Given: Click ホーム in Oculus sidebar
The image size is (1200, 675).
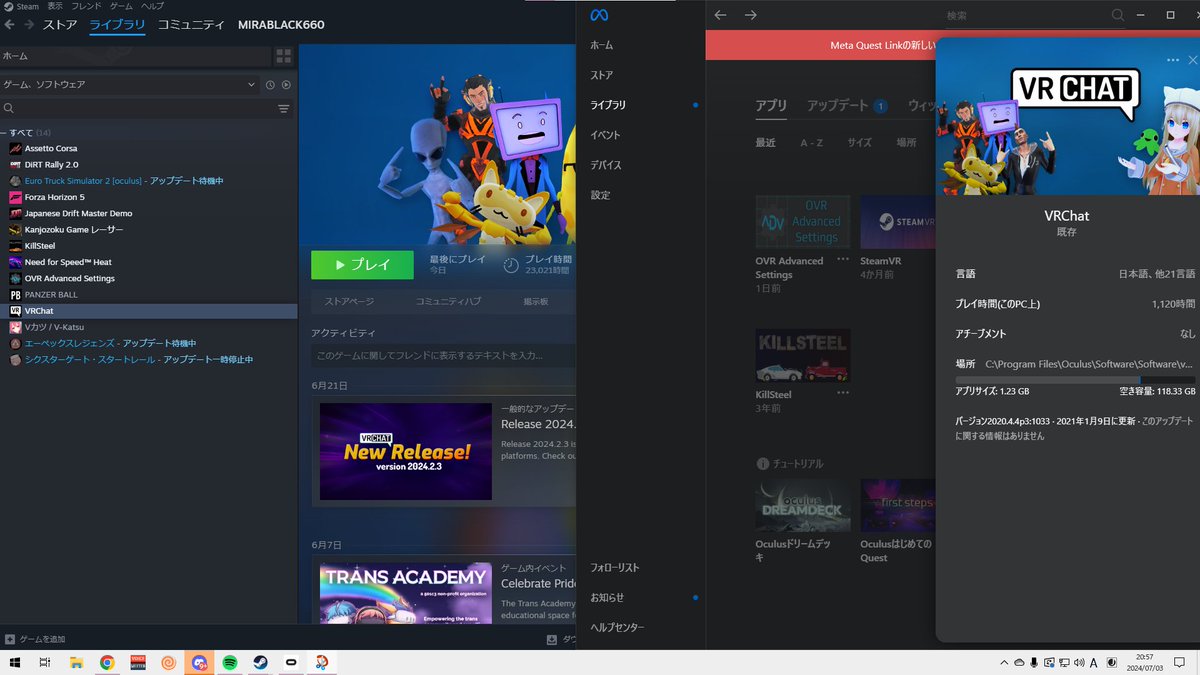Looking at the screenshot, I should [602, 45].
